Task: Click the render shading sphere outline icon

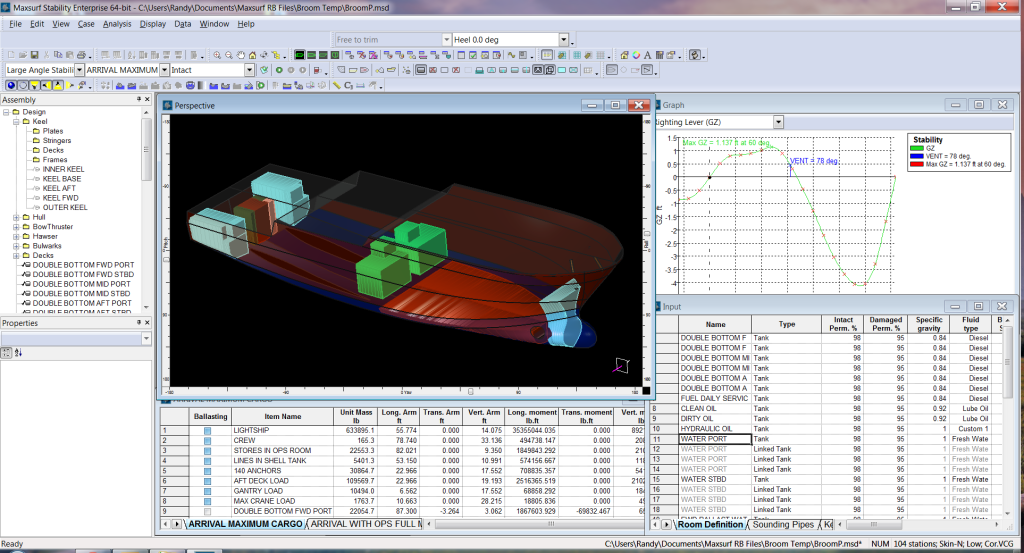Action: [23, 85]
